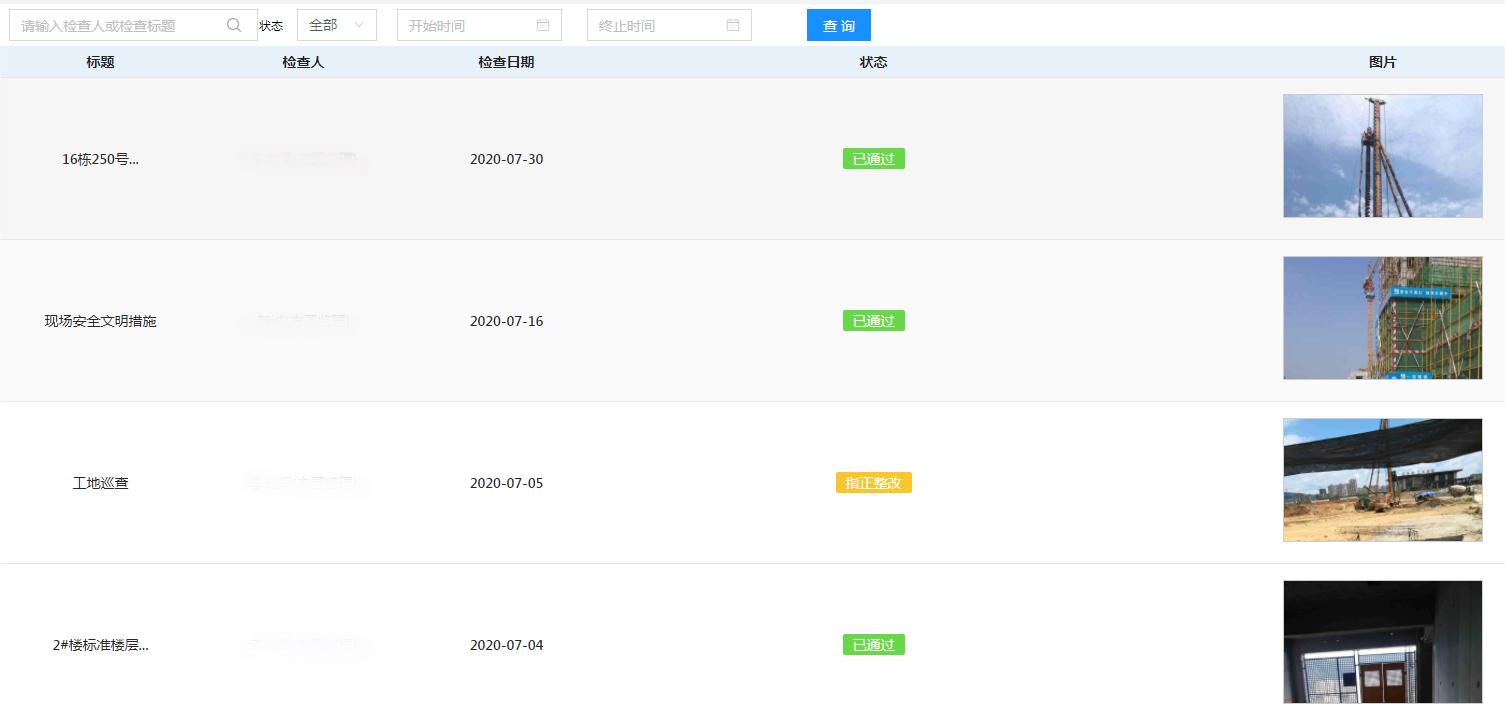Open the site photo for 工地巡查 row

point(1382,480)
